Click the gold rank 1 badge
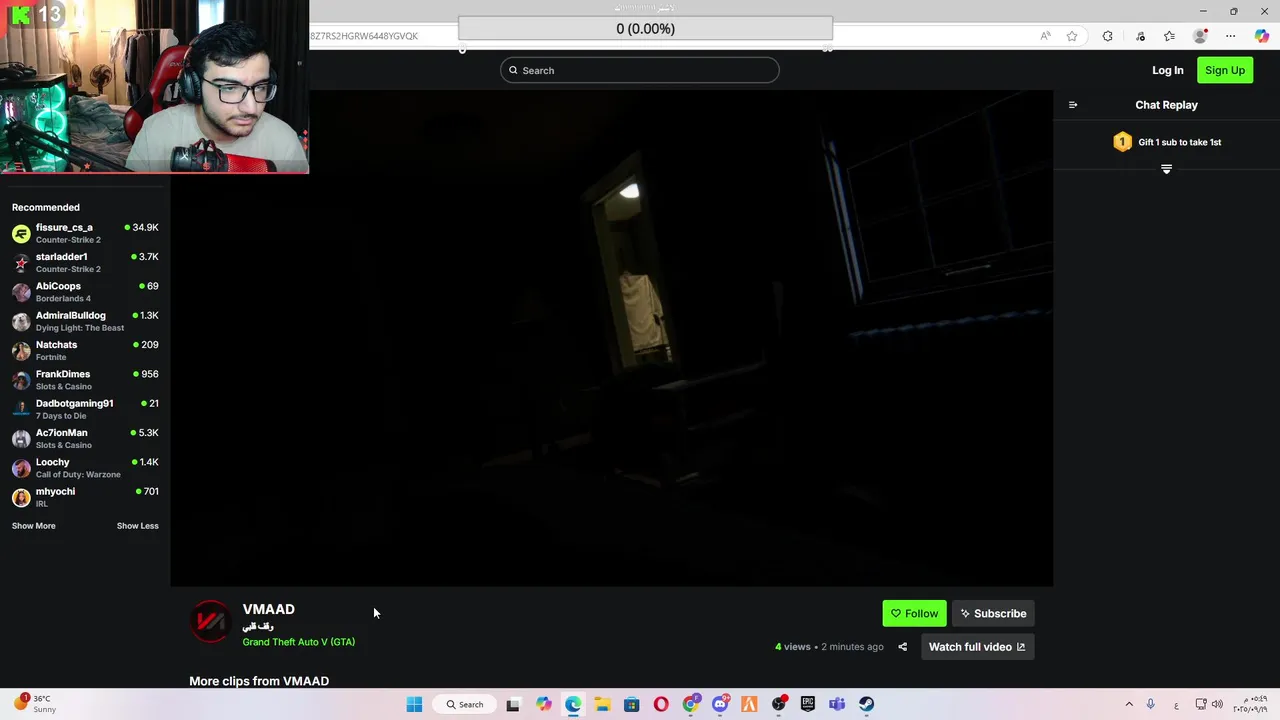This screenshot has width=1280, height=720. (1122, 142)
